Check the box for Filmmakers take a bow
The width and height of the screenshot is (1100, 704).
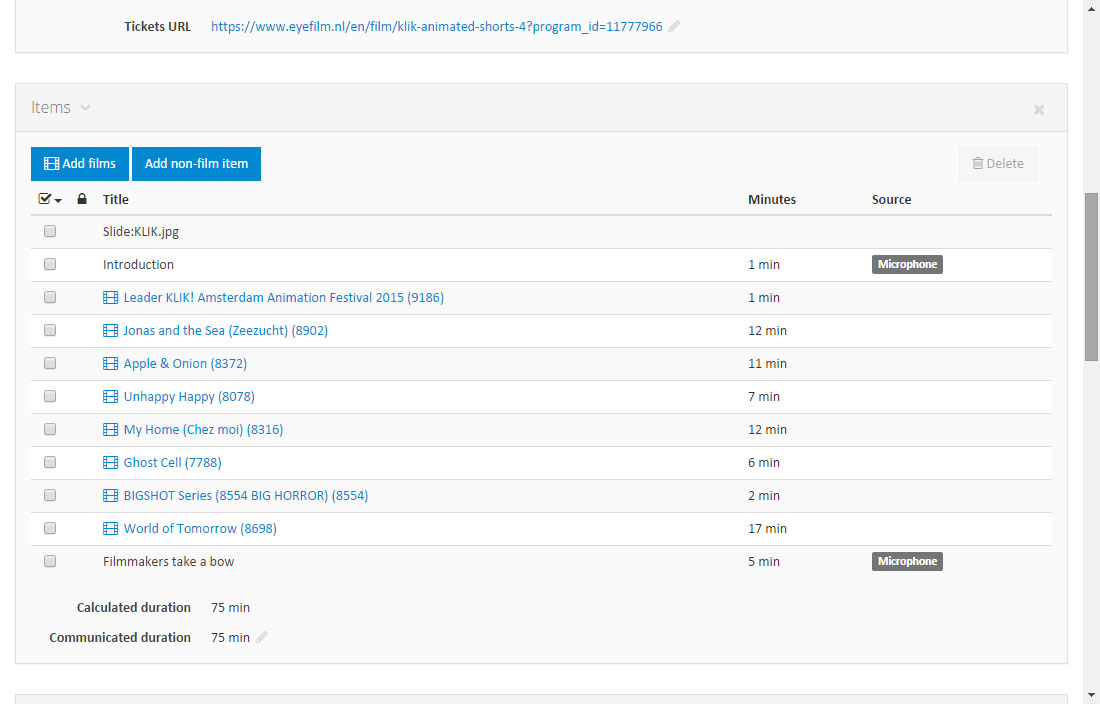pos(50,562)
